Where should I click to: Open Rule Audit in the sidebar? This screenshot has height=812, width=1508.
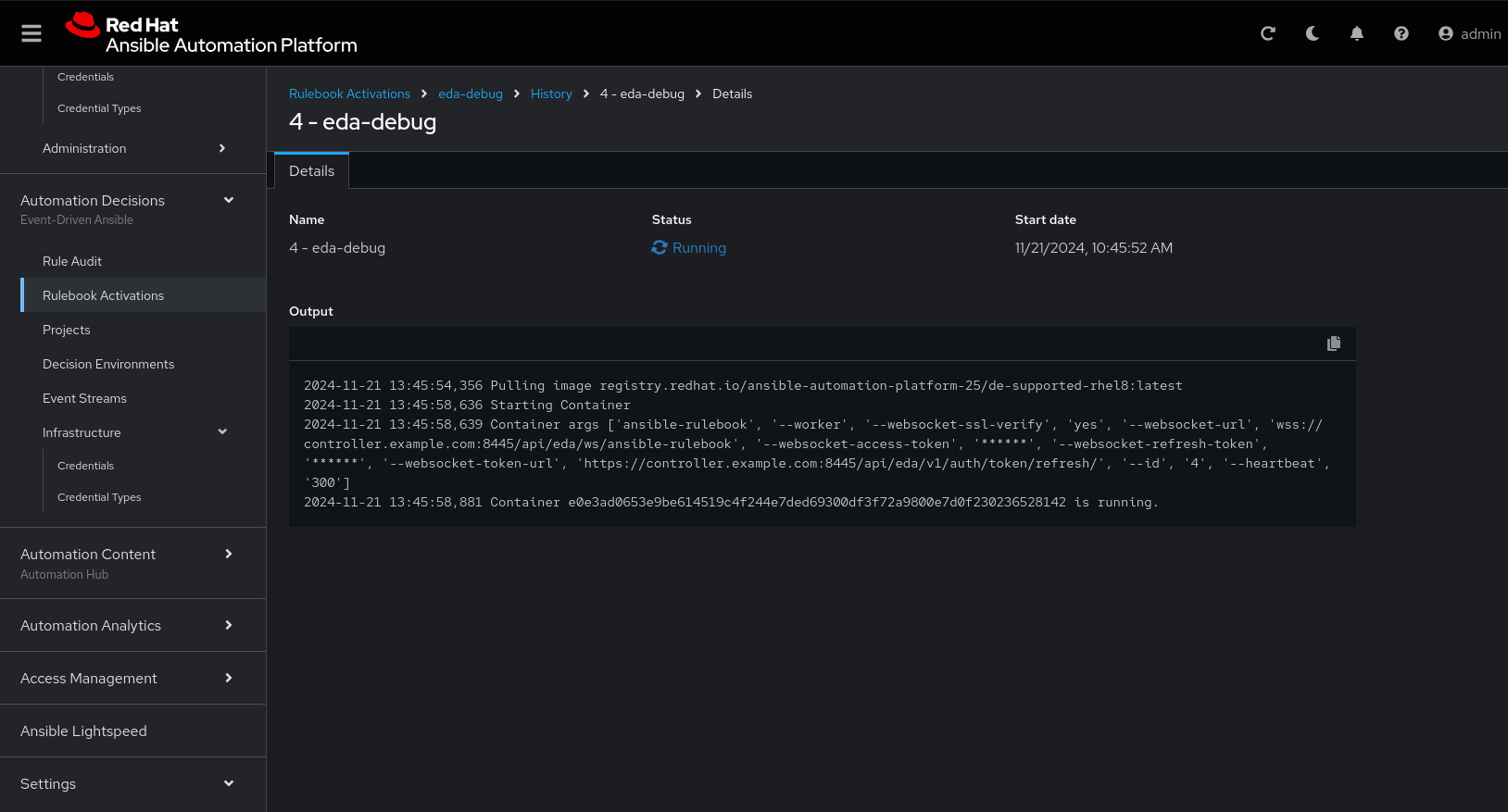click(72, 261)
